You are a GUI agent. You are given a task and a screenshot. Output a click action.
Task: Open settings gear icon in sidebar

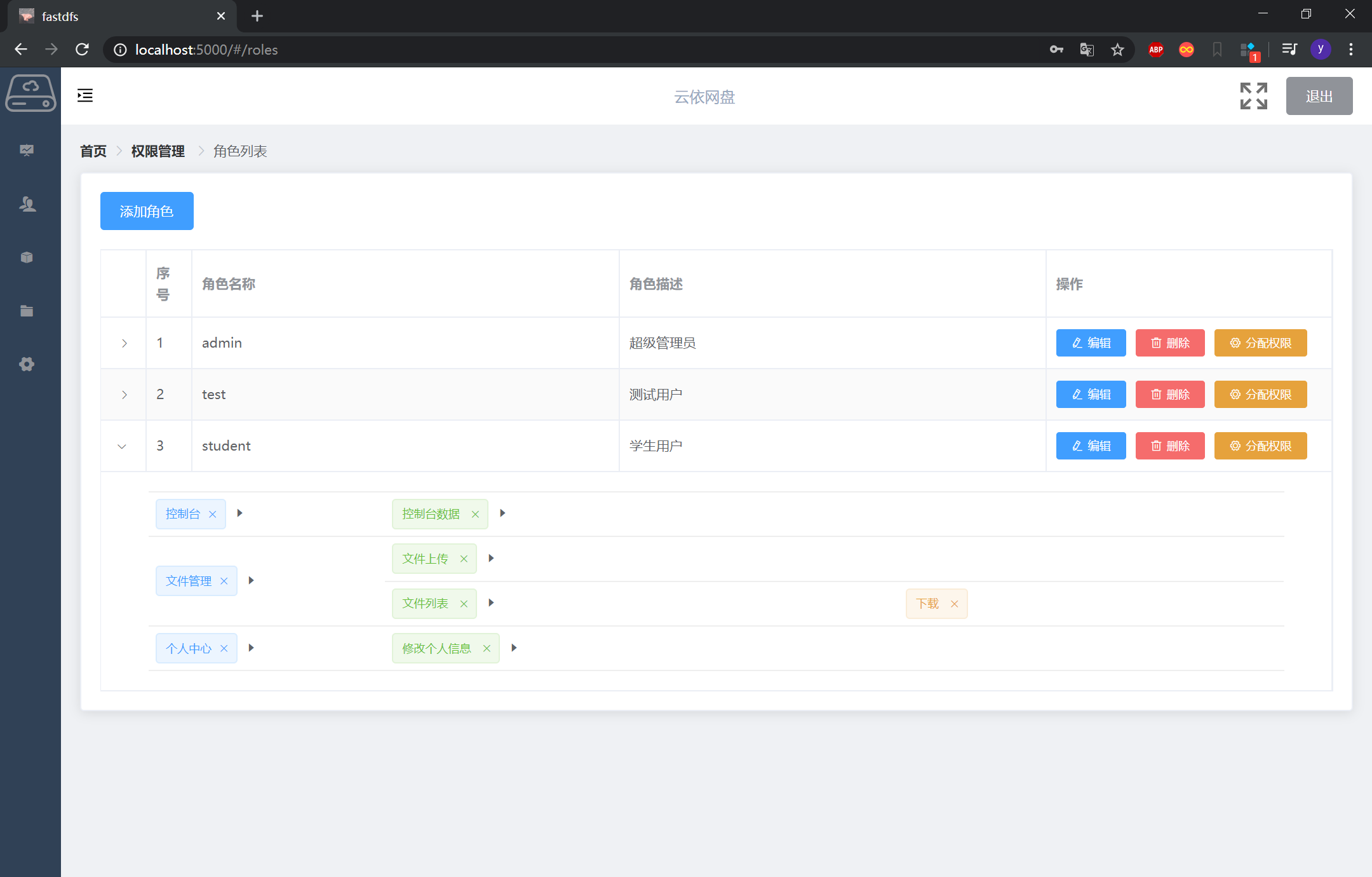(27, 364)
